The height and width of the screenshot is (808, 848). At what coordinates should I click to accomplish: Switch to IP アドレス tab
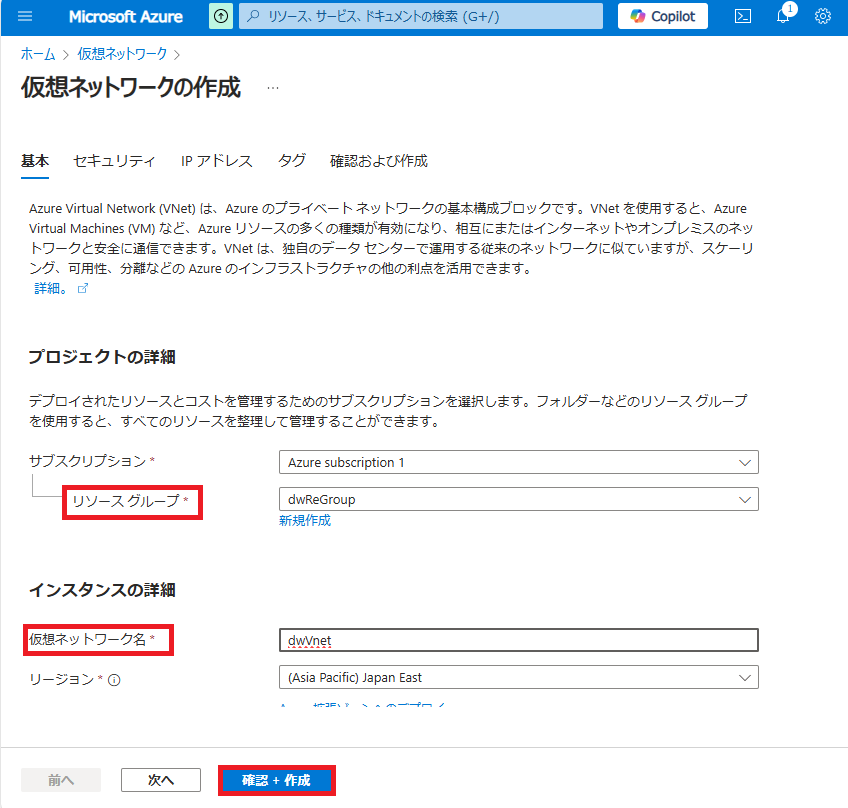[216, 161]
